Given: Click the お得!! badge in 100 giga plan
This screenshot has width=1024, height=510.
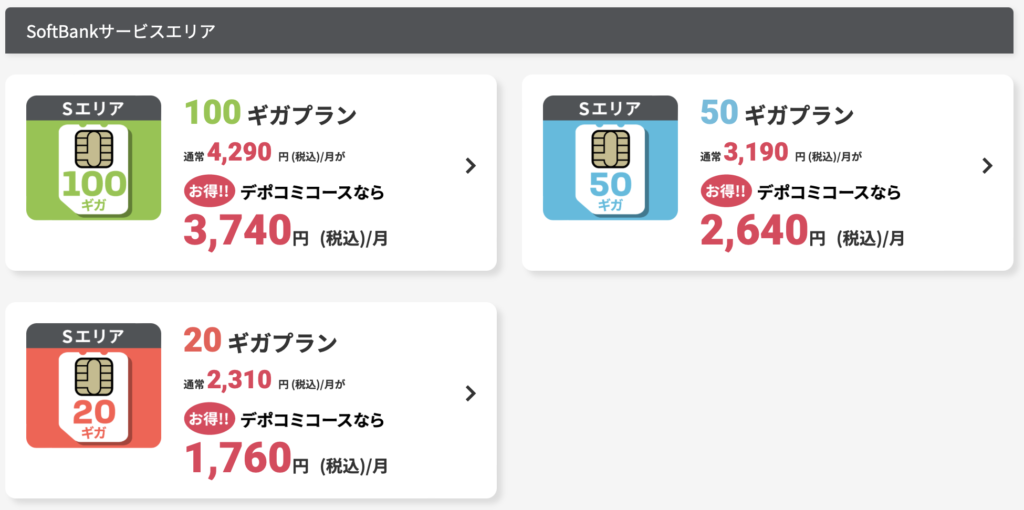Looking at the screenshot, I should click(x=208, y=192).
